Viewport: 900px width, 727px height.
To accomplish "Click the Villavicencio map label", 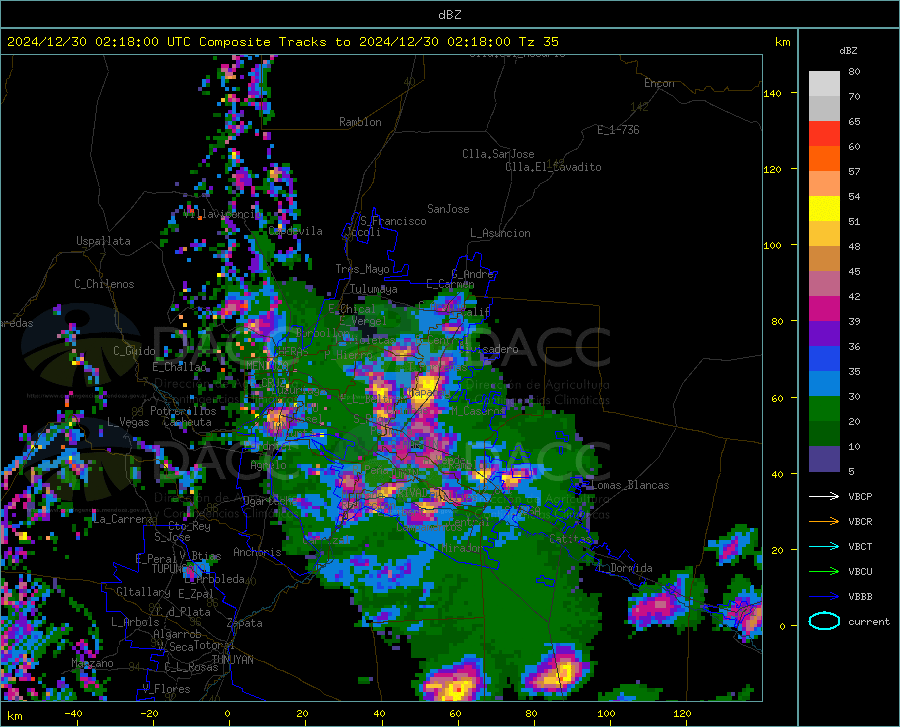I will [222, 214].
